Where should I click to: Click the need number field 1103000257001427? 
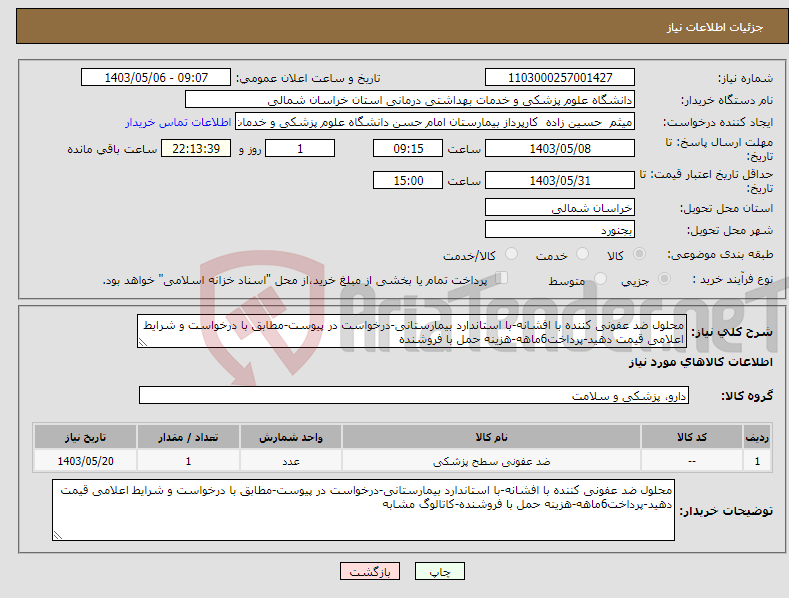point(560,78)
